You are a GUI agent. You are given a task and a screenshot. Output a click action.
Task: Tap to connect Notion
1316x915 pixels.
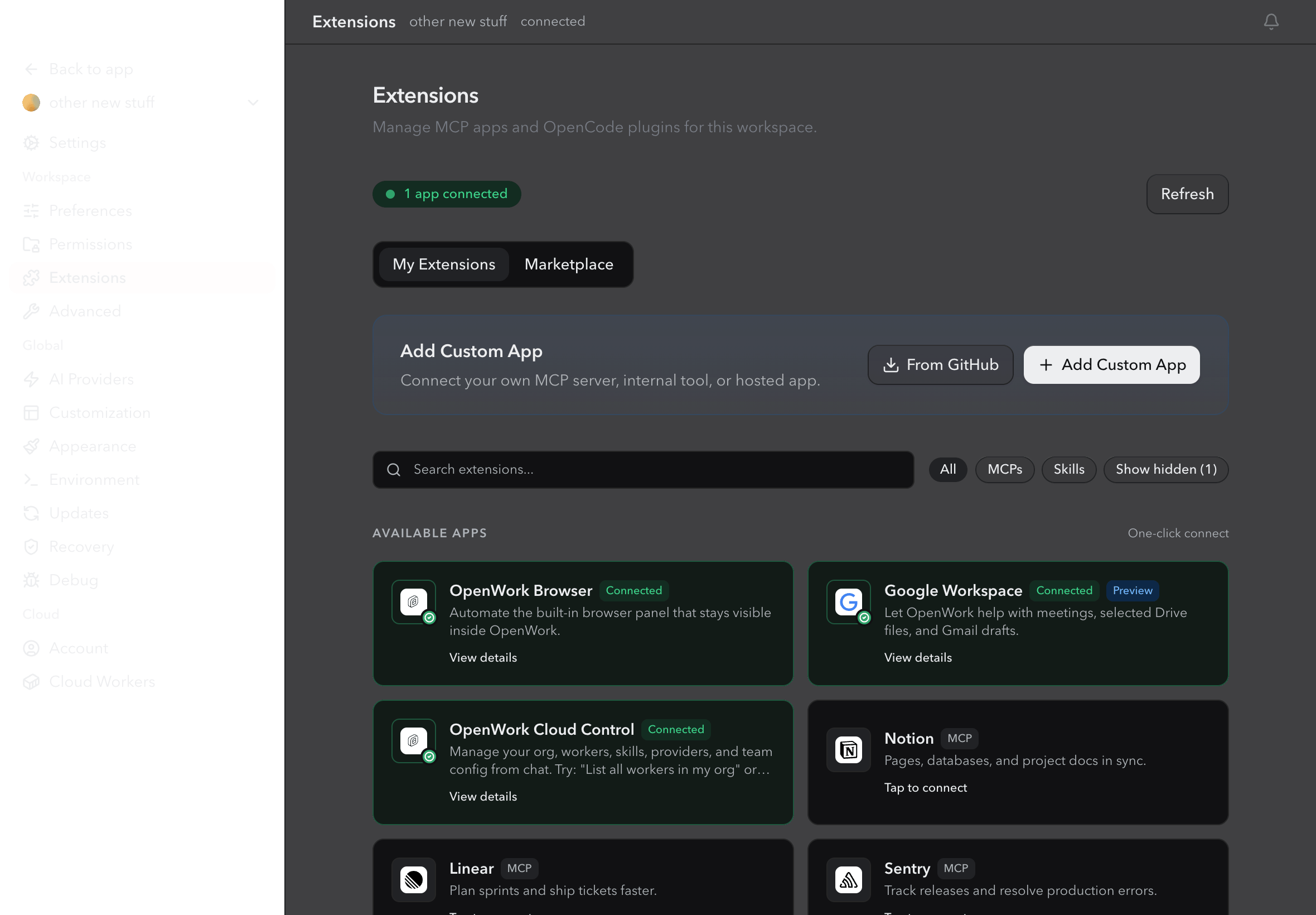tap(925, 788)
